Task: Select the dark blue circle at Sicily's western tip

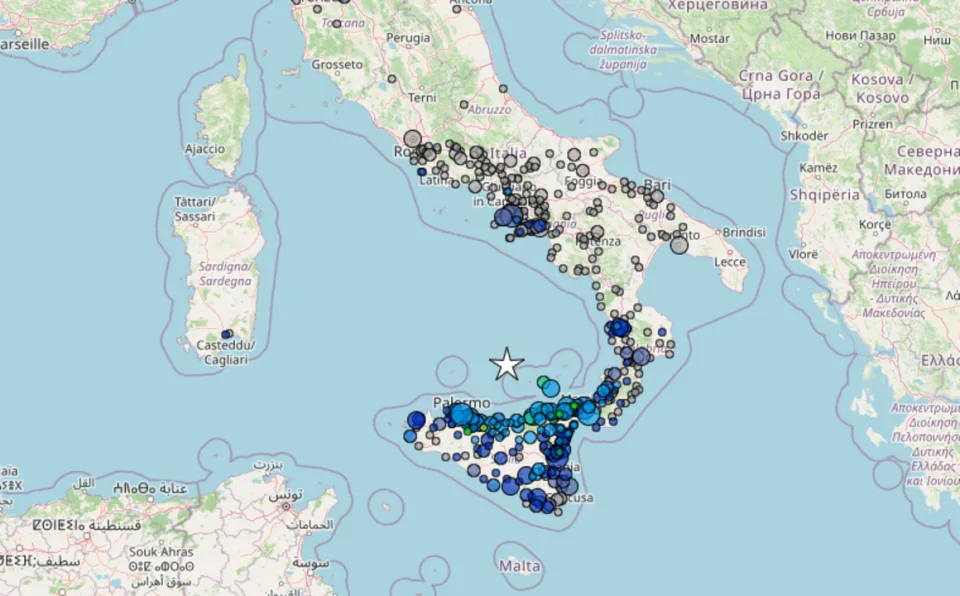Action: (416, 420)
